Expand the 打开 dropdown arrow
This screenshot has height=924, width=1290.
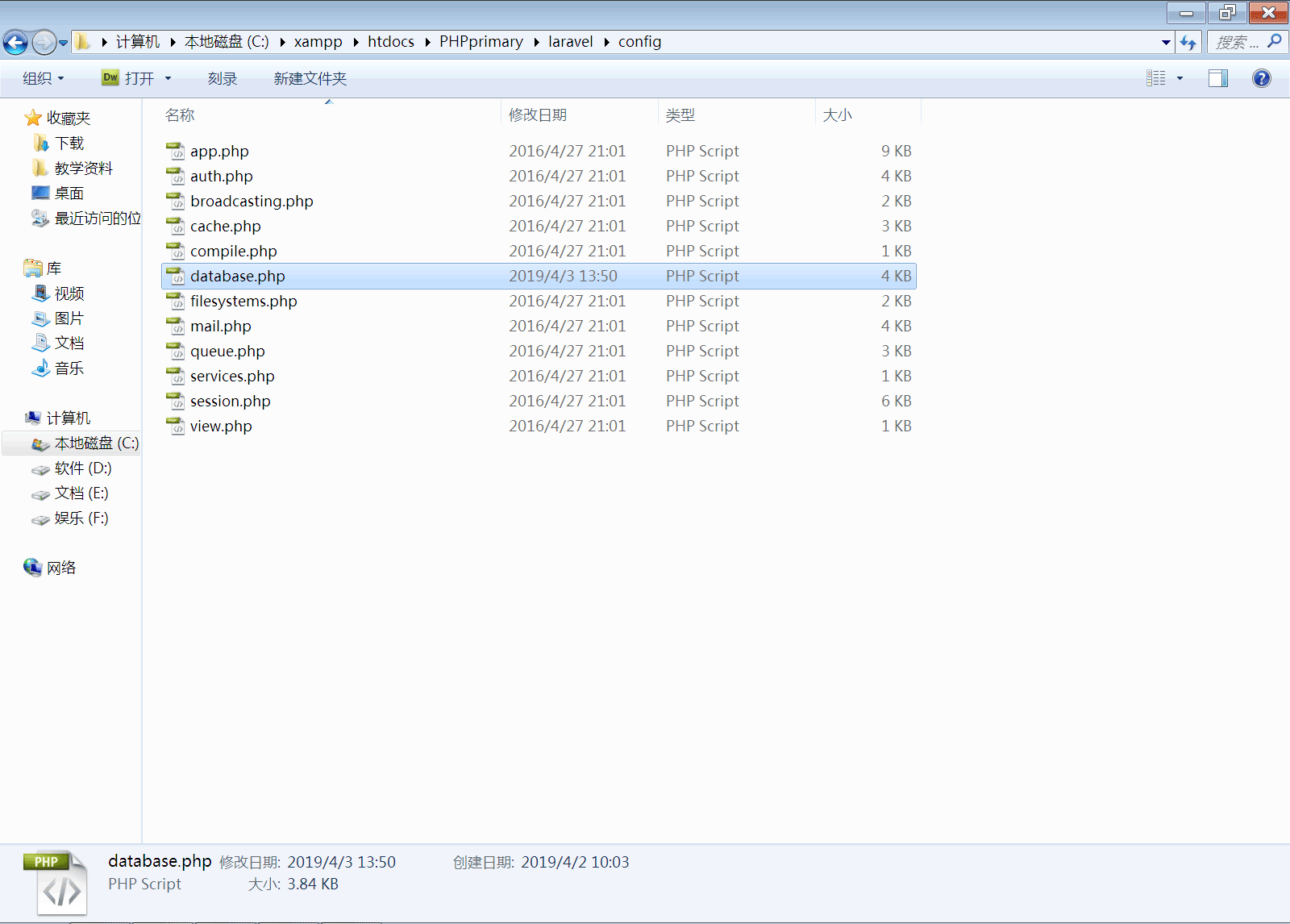pos(168,78)
